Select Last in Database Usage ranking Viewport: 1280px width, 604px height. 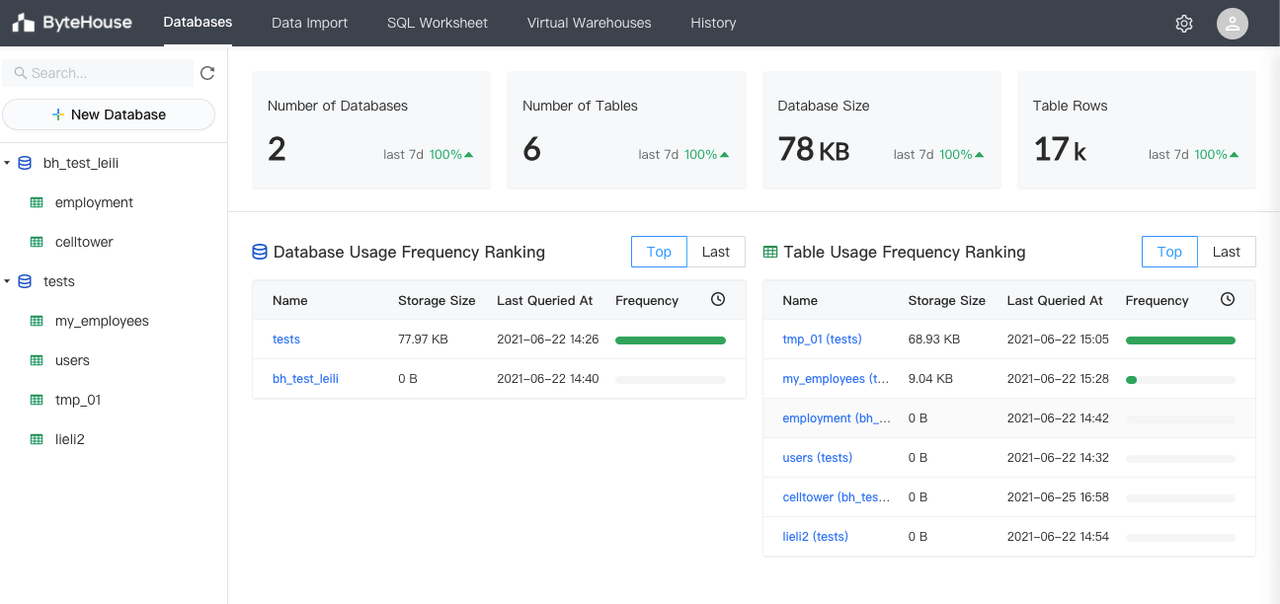point(716,252)
